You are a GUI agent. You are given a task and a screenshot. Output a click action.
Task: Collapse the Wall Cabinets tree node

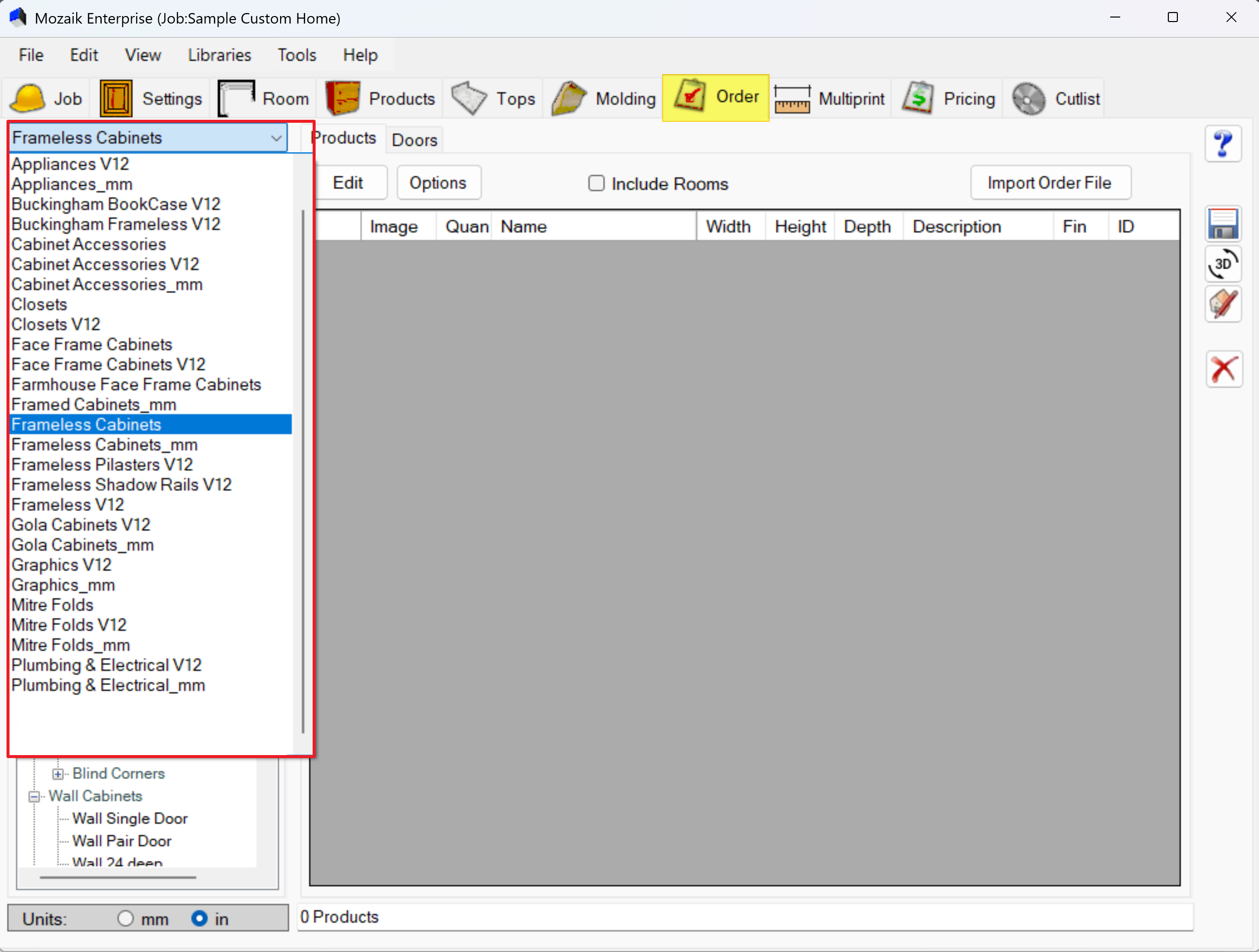pos(34,796)
